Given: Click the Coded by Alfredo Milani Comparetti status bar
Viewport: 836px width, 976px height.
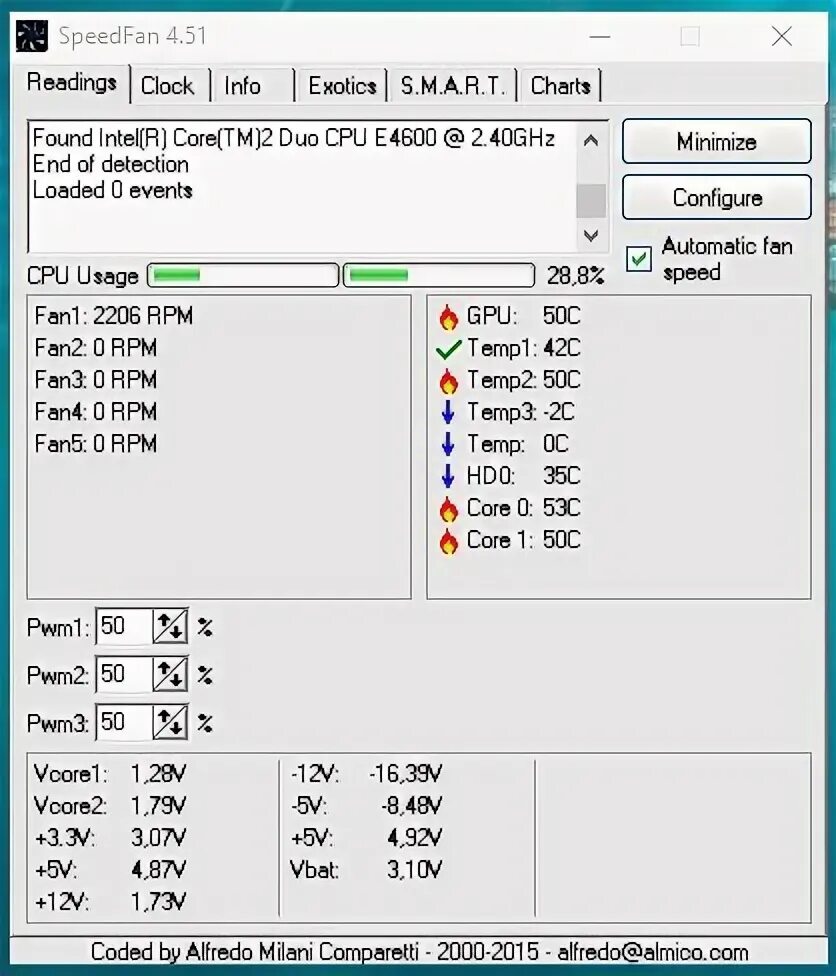Looking at the screenshot, I should [419, 952].
